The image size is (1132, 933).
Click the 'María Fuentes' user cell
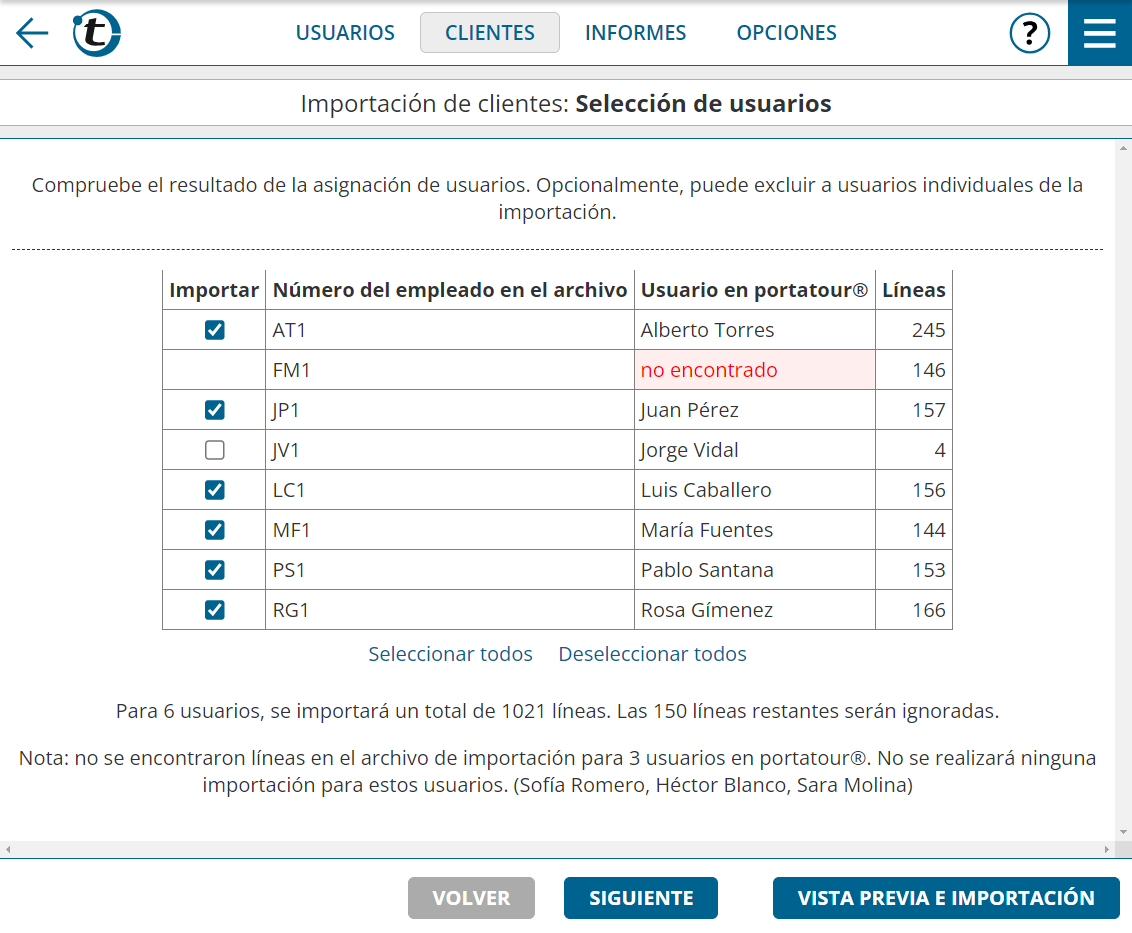pos(754,530)
